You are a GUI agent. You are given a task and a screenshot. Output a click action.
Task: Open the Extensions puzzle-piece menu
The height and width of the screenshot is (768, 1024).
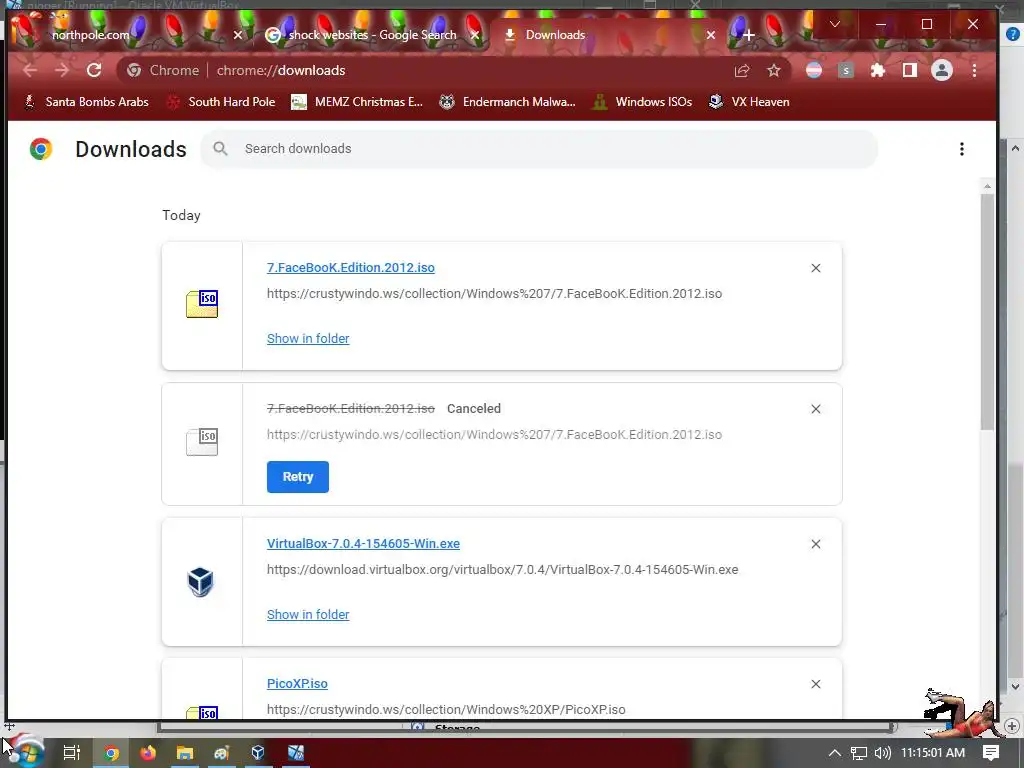click(x=878, y=71)
